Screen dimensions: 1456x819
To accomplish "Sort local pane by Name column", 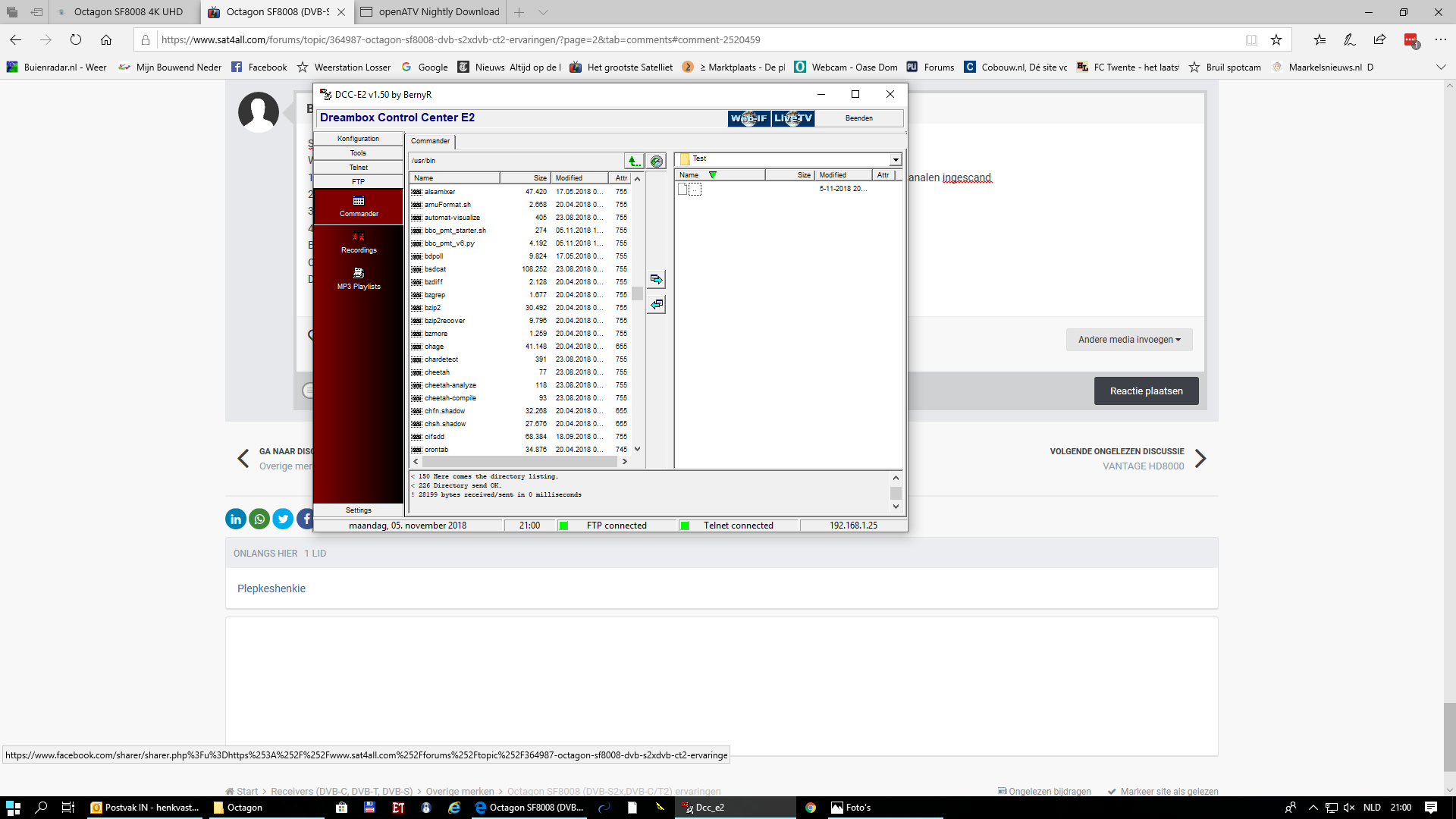I will tap(720, 175).
